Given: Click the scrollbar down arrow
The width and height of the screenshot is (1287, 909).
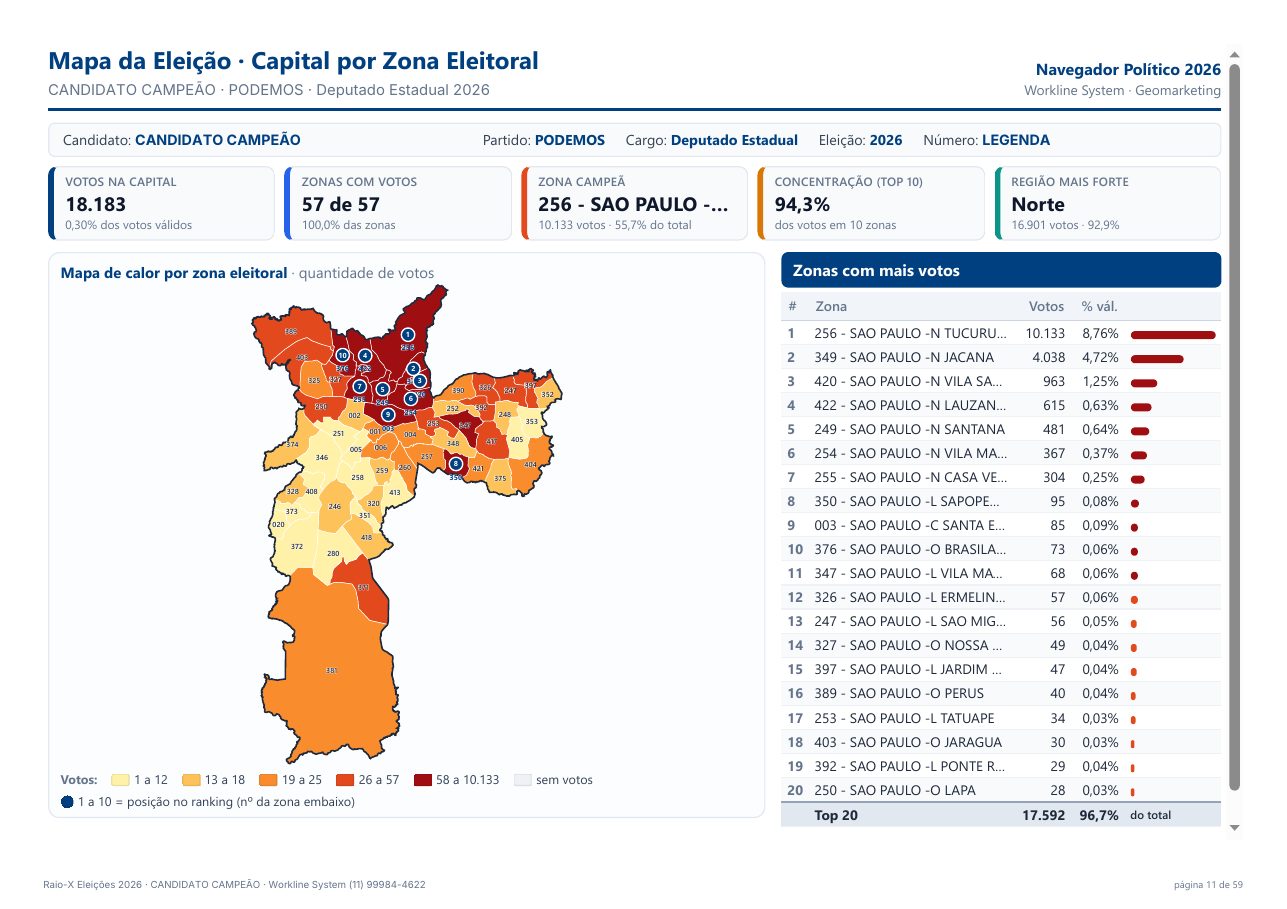Looking at the screenshot, I should [1234, 828].
